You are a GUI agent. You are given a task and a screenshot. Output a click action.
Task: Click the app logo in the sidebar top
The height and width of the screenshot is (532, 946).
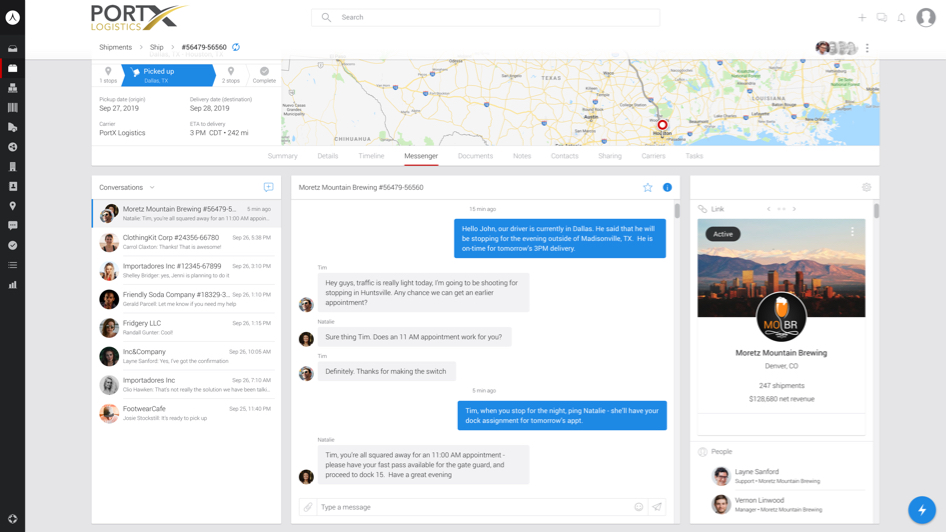click(x=13, y=17)
